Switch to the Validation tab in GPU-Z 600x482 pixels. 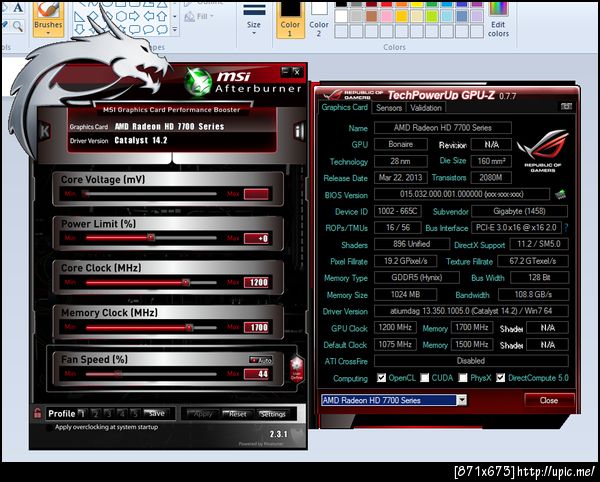426,108
